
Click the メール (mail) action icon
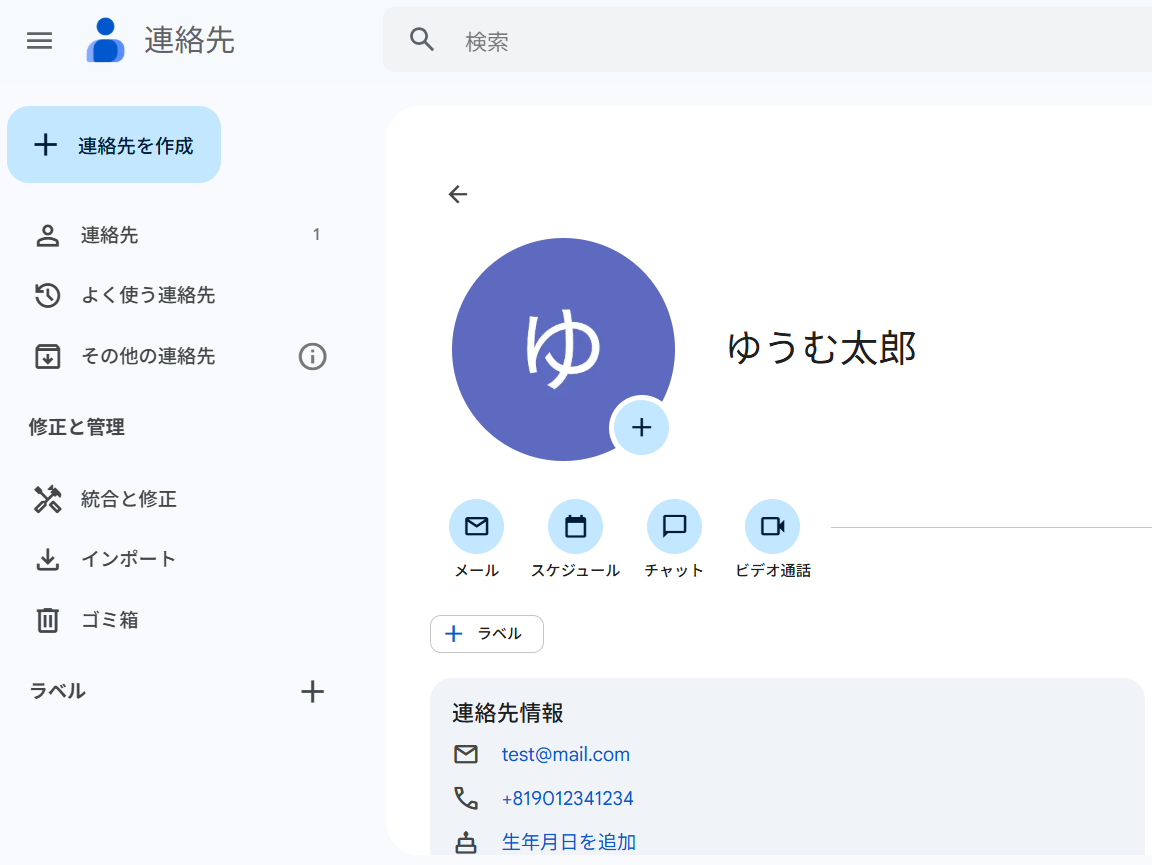(476, 526)
